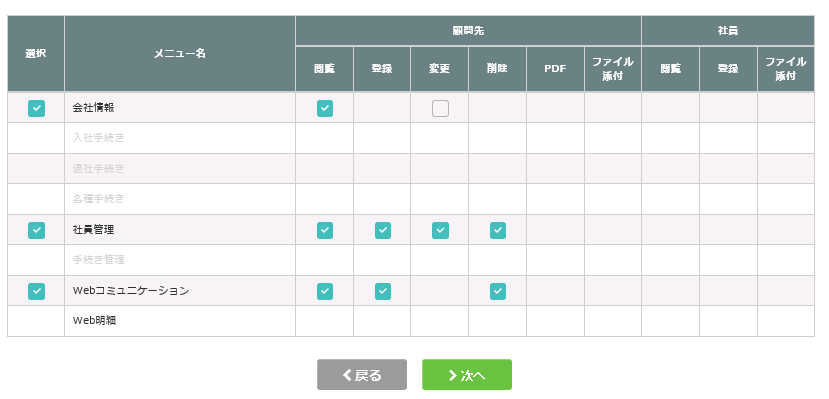Toggle 削除 checkbox for Webコミュニケーション
Viewport: 829px width, 399px height.
point(498,291)
